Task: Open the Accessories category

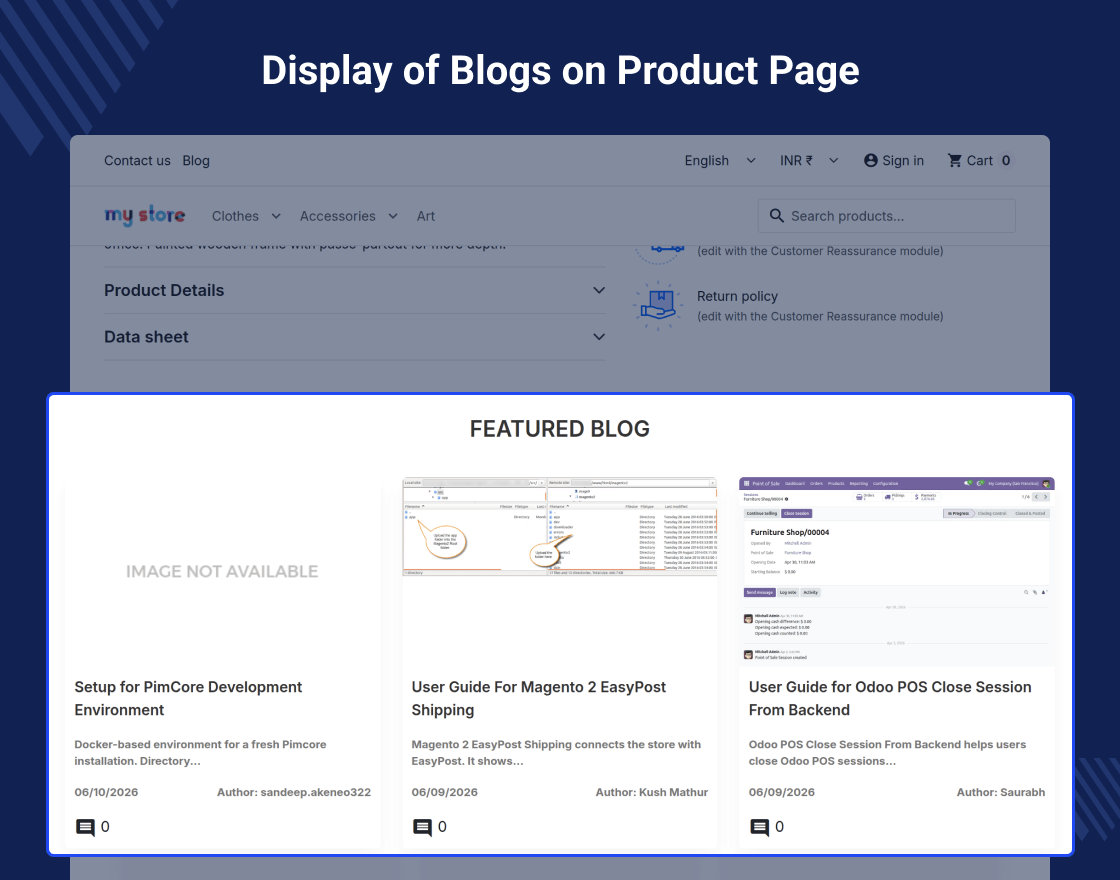Action: click(x=337, y=216)
